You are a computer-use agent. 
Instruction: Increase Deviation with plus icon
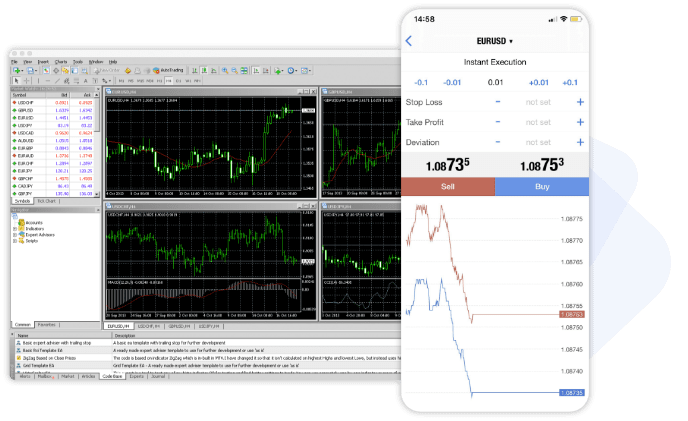coord(580,142)
